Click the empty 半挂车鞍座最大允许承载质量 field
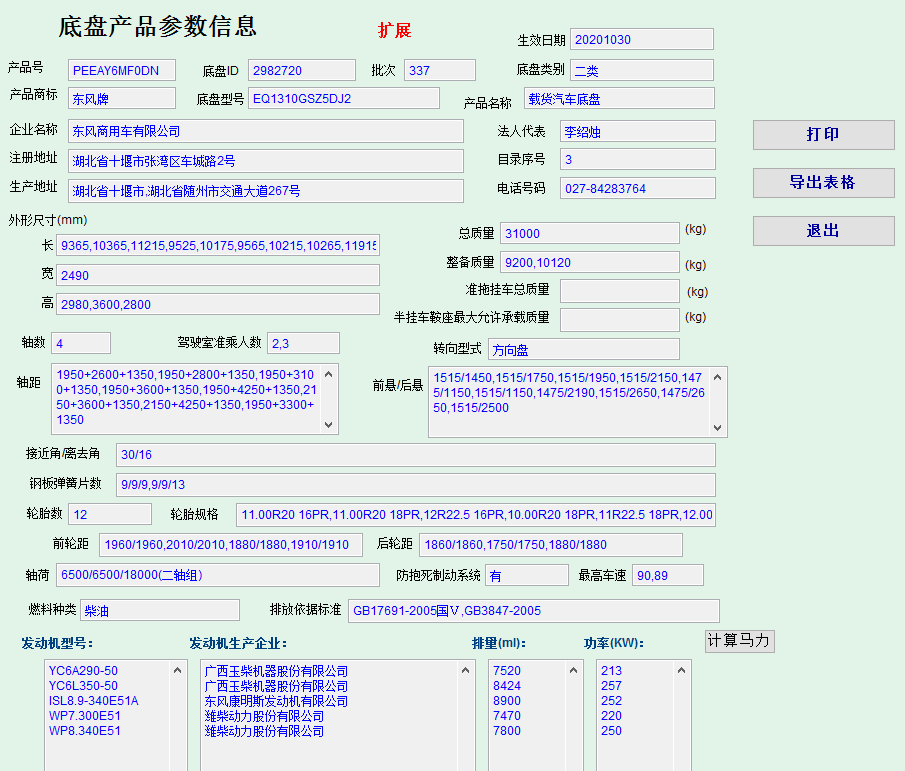This screenshot has width=905, height=771. [620, 320]
